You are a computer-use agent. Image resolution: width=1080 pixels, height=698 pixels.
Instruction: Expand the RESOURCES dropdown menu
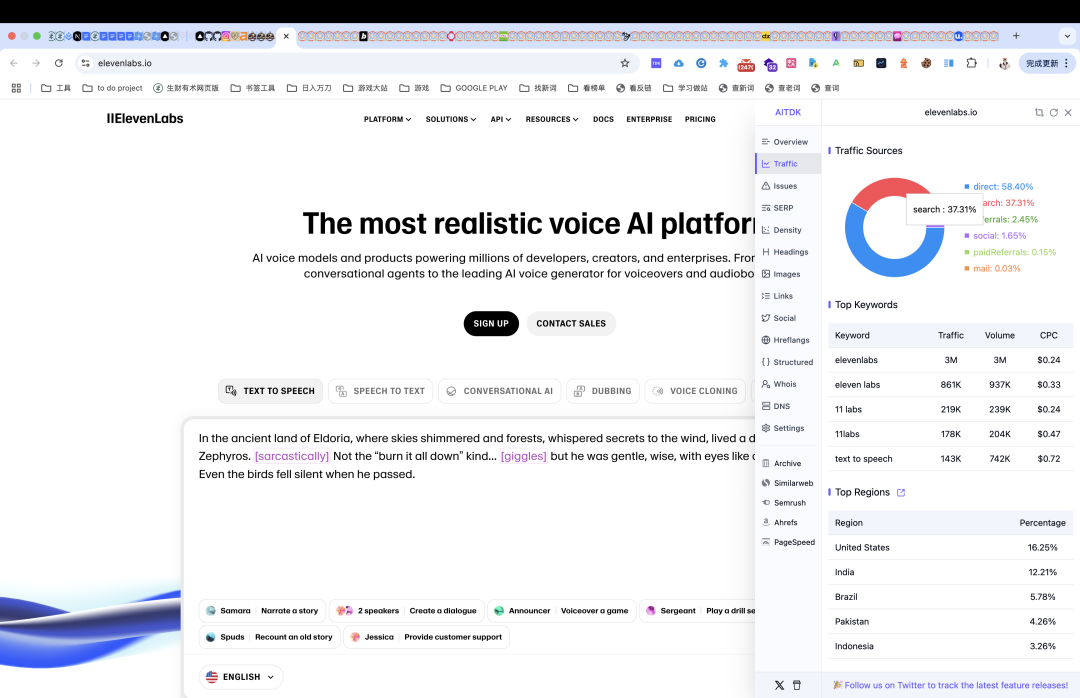coord(552,120)
